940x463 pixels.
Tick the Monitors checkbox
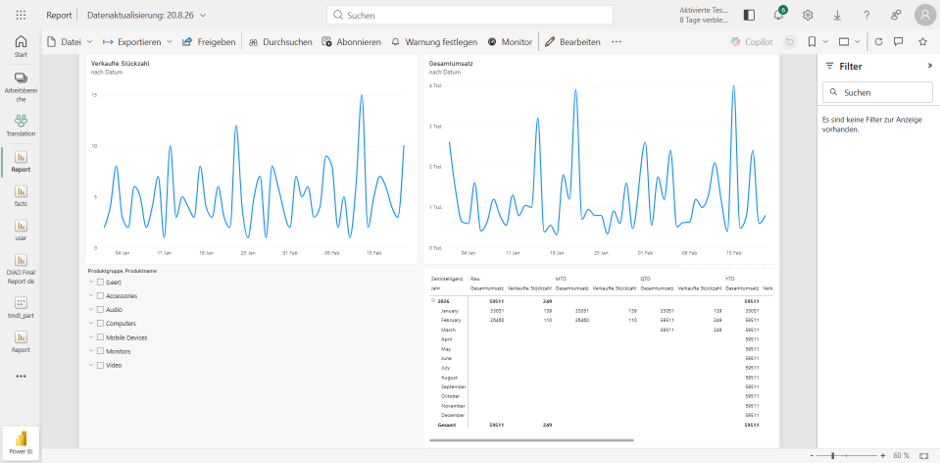pos(101,351)
